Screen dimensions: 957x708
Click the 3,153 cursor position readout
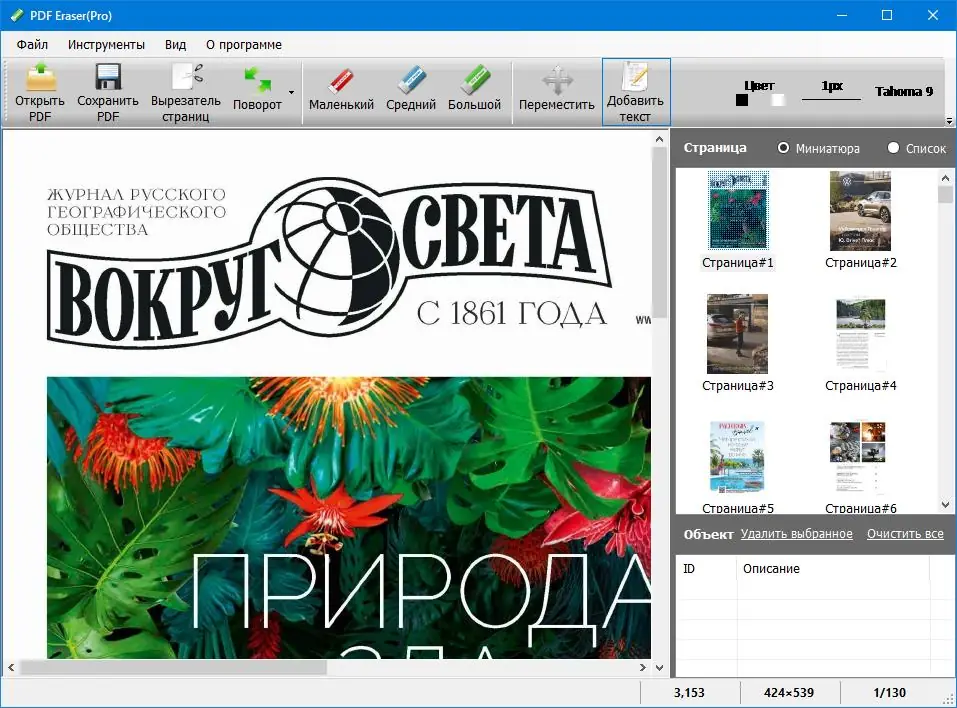pos(689,693)
